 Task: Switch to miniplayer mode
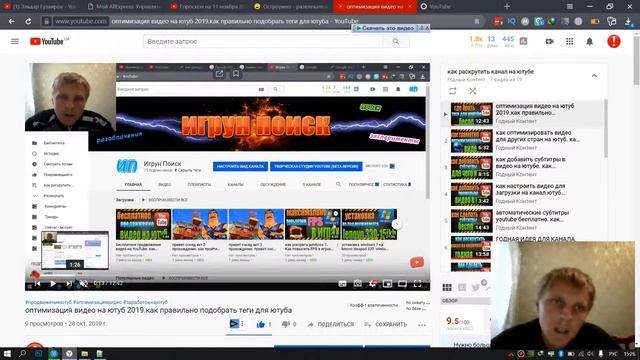(387, 283)
